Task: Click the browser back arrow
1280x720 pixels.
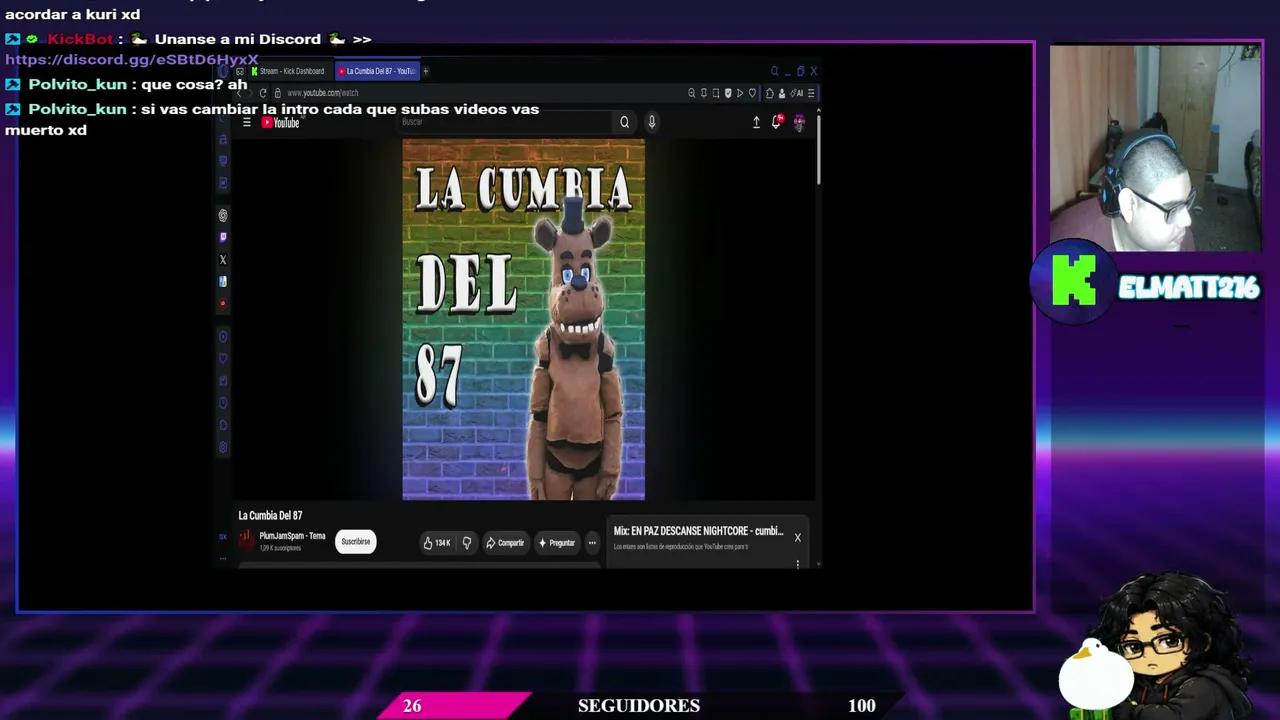Action: coord(239,93)
